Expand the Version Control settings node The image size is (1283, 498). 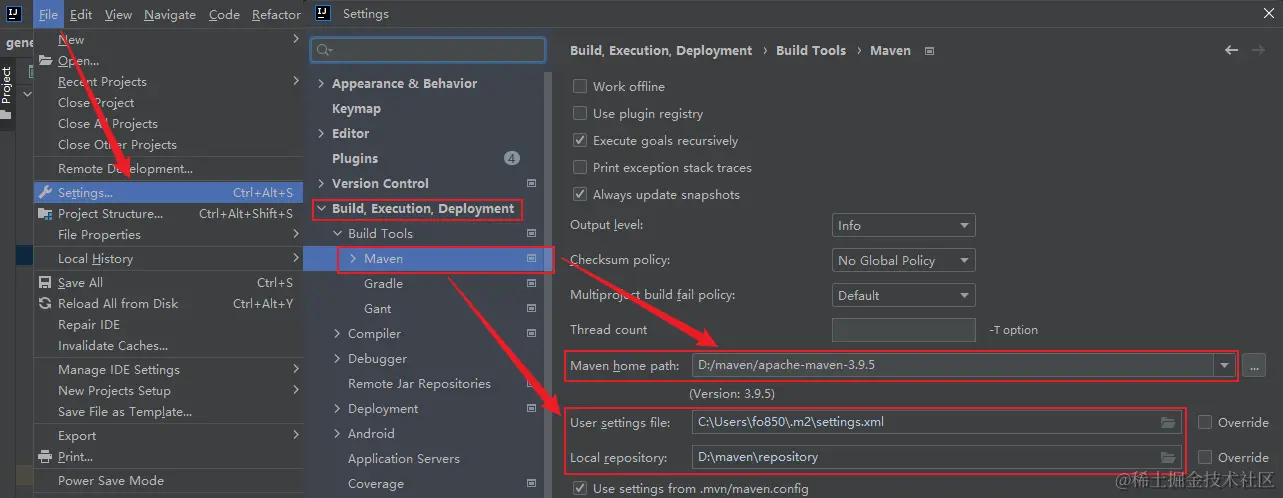click(x=321, y=184)
